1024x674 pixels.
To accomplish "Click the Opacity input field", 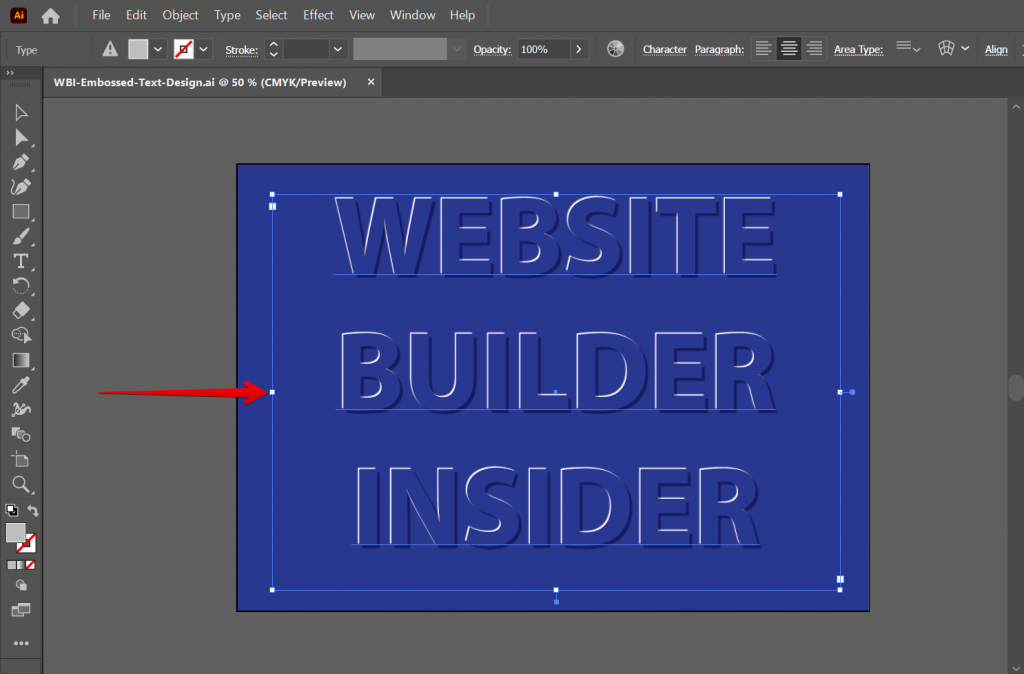I will click(545, 48).
